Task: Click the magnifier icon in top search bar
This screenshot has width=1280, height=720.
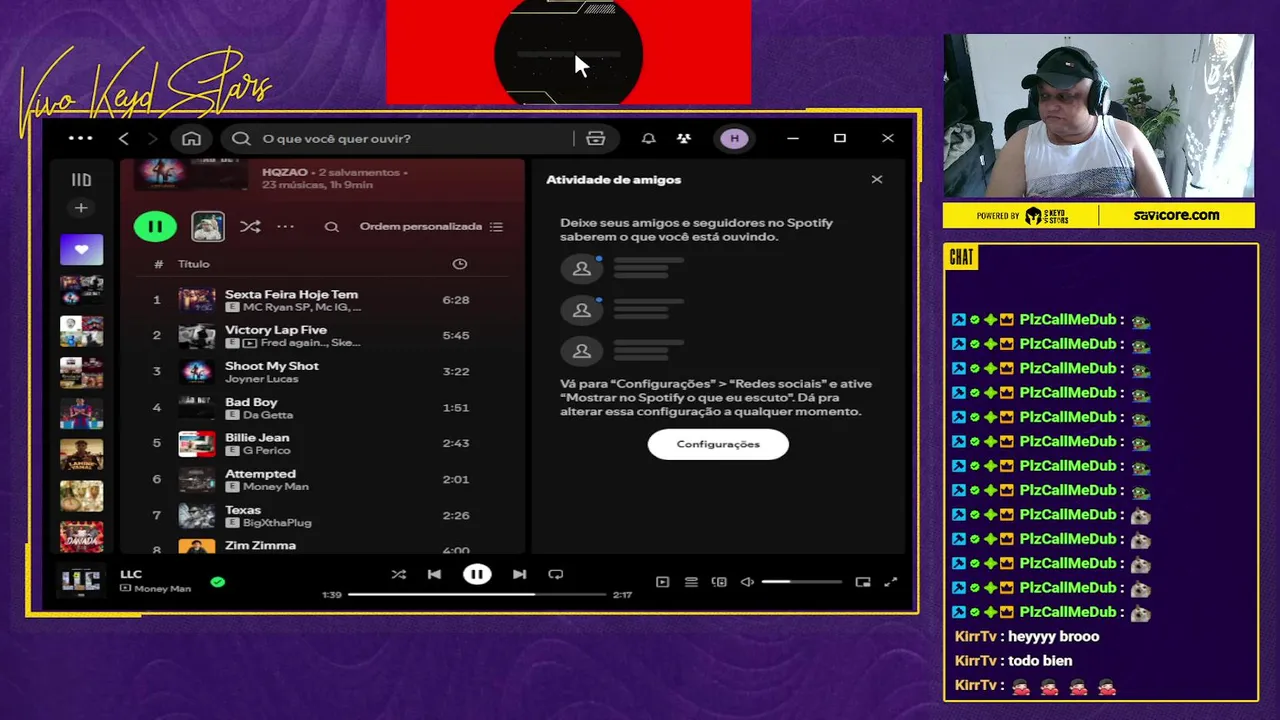Action: point(241,138)
